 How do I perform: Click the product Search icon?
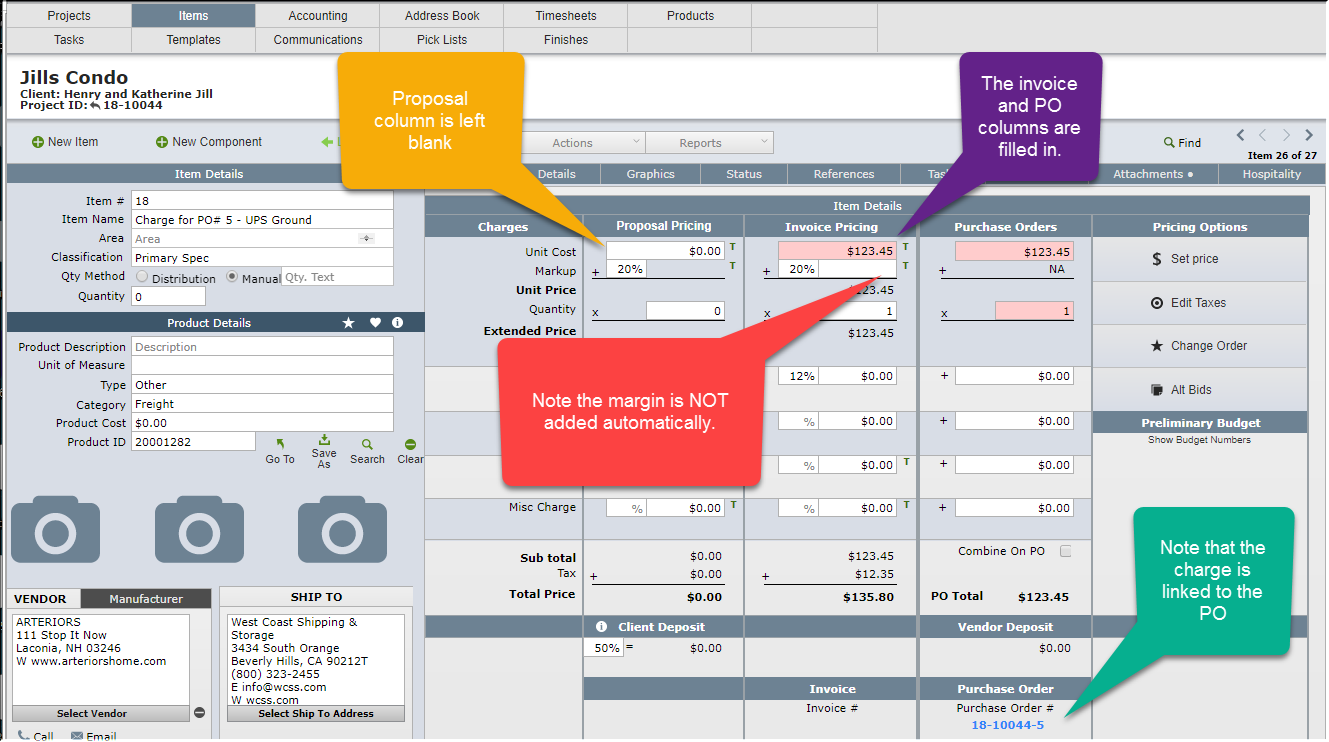(367, 445)
